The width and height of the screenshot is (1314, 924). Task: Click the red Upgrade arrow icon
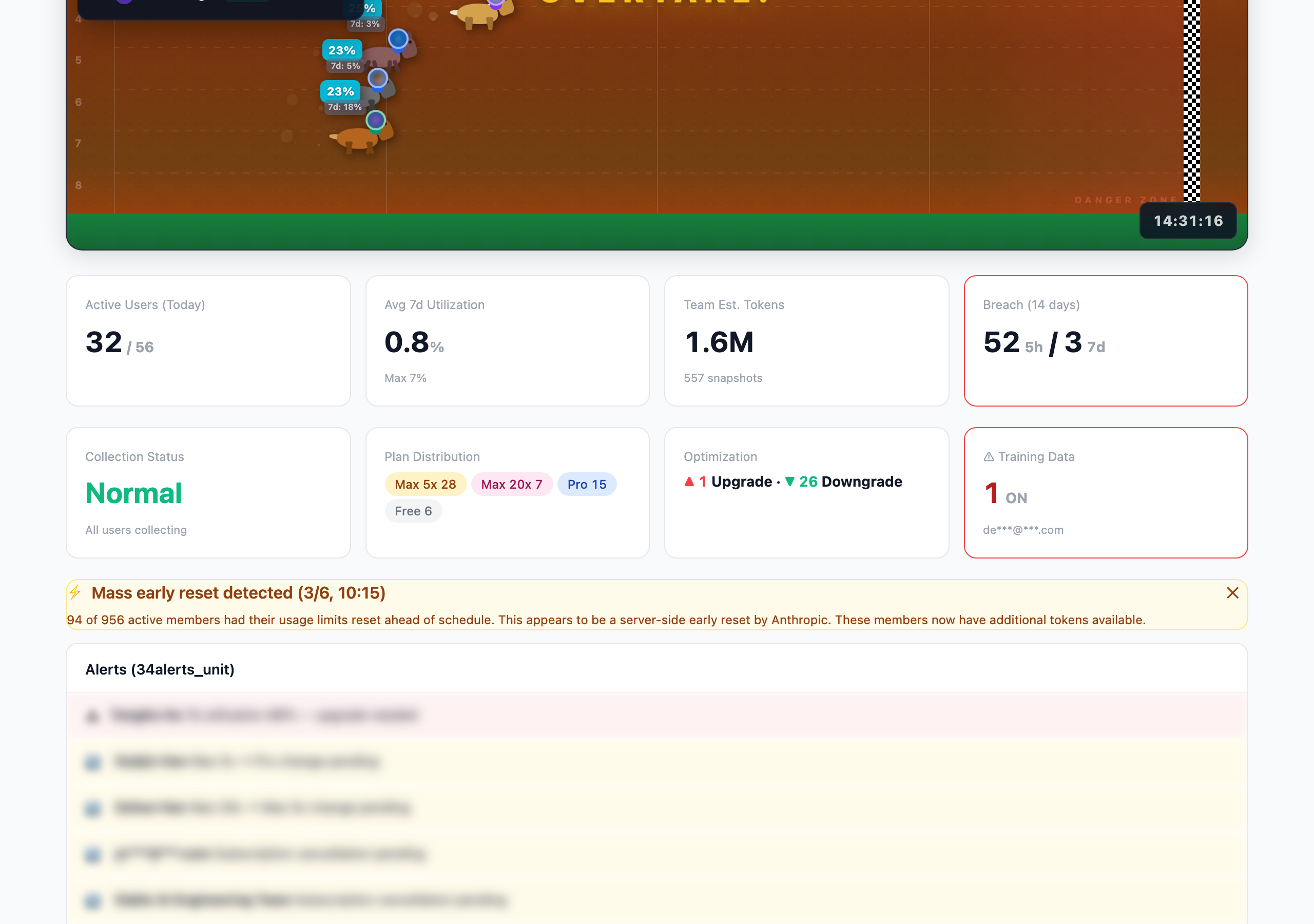click(689, 482)
